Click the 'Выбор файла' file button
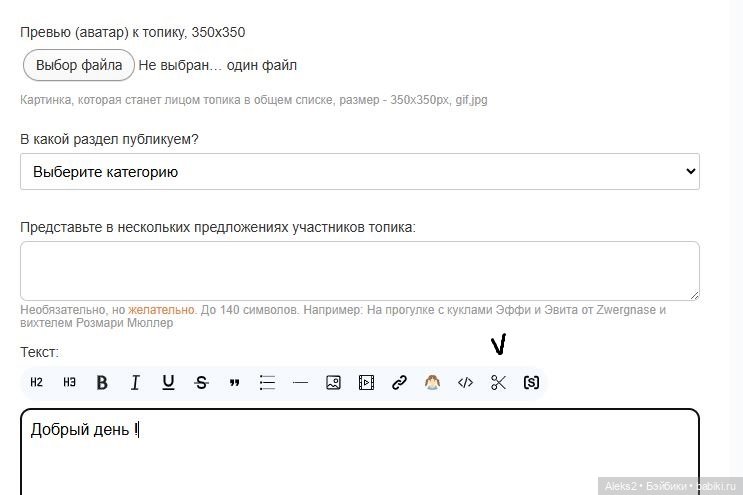 pos(79,65)
